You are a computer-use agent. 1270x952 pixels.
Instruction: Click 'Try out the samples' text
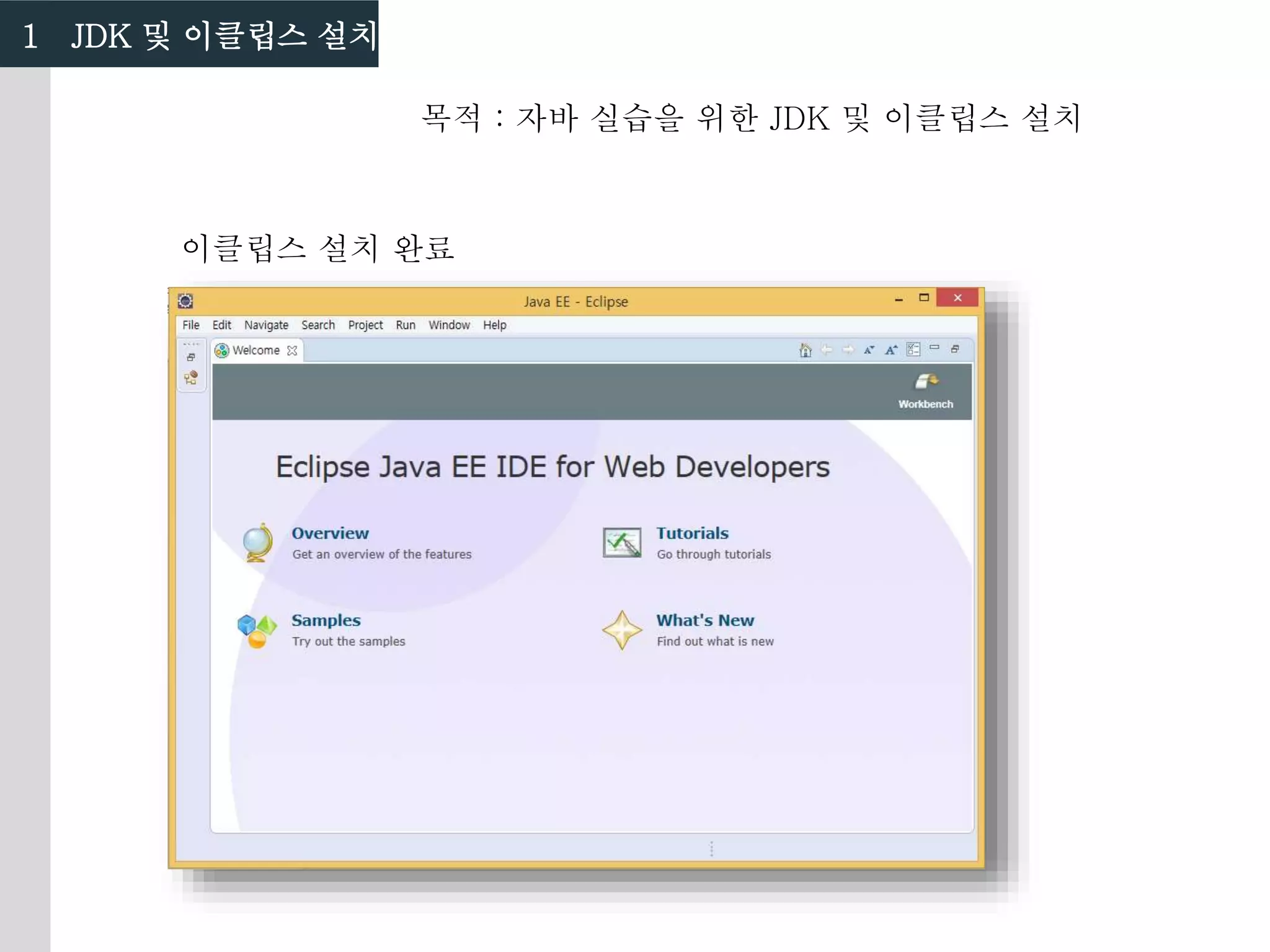(349, 641)
